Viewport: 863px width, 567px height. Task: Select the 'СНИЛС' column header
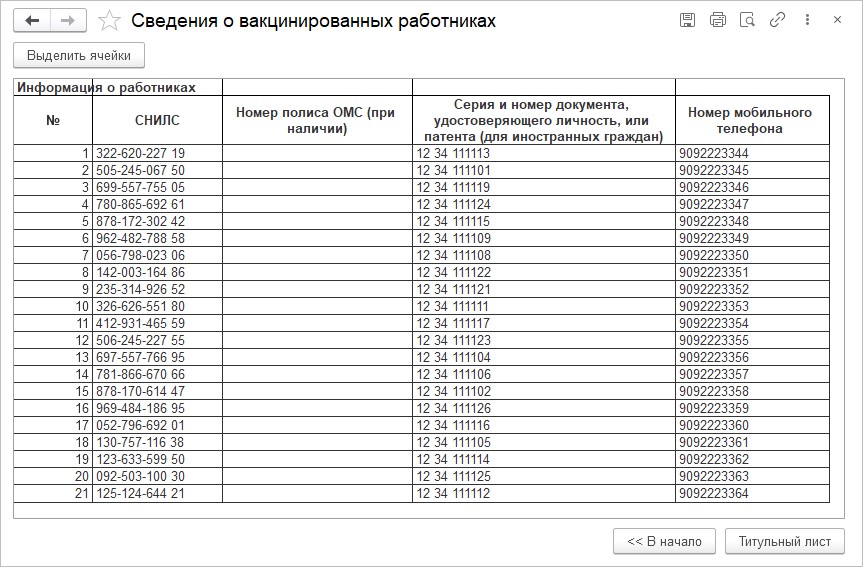click(x=157, y=121)
